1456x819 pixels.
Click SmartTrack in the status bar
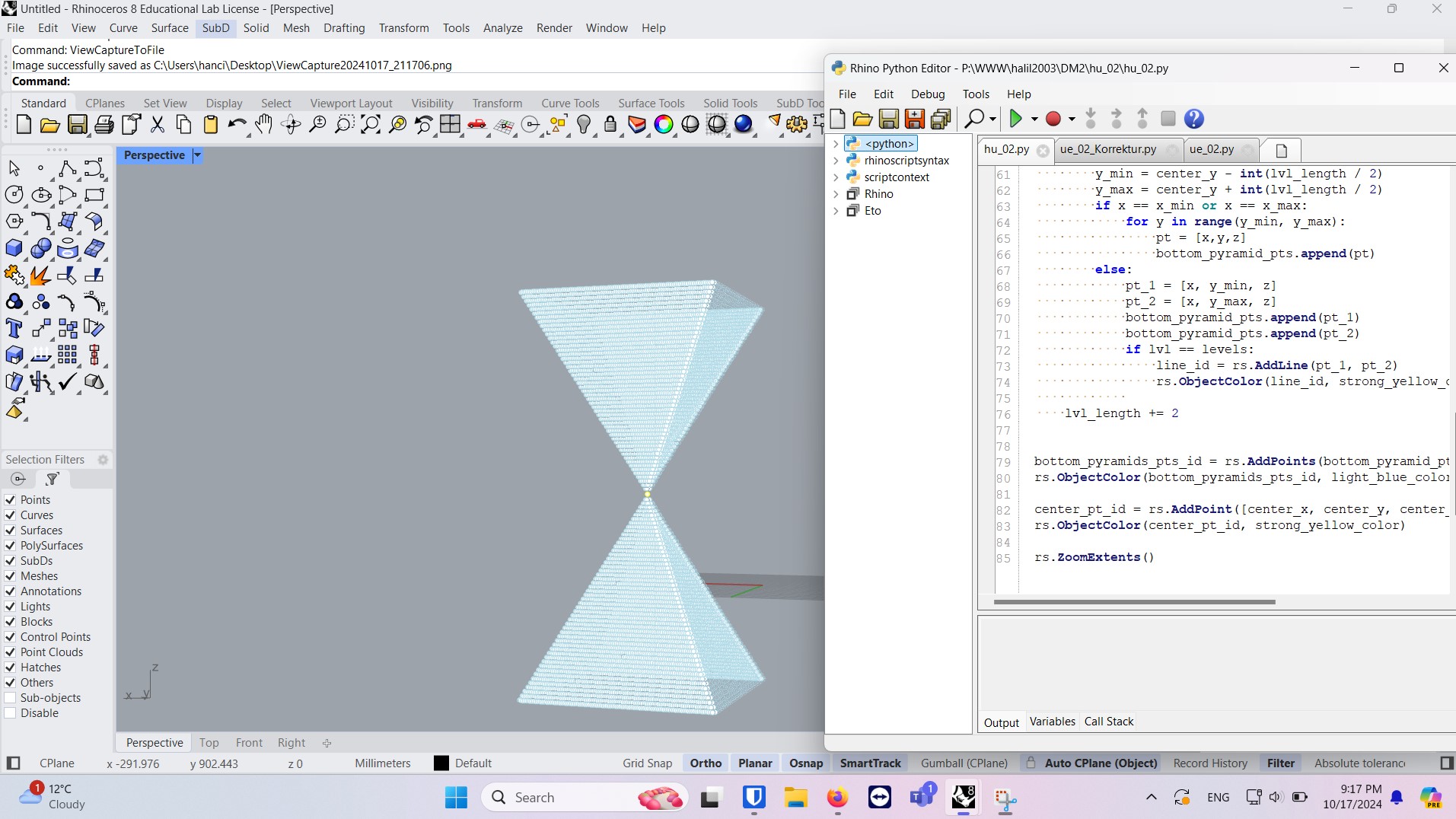point(869,763)
